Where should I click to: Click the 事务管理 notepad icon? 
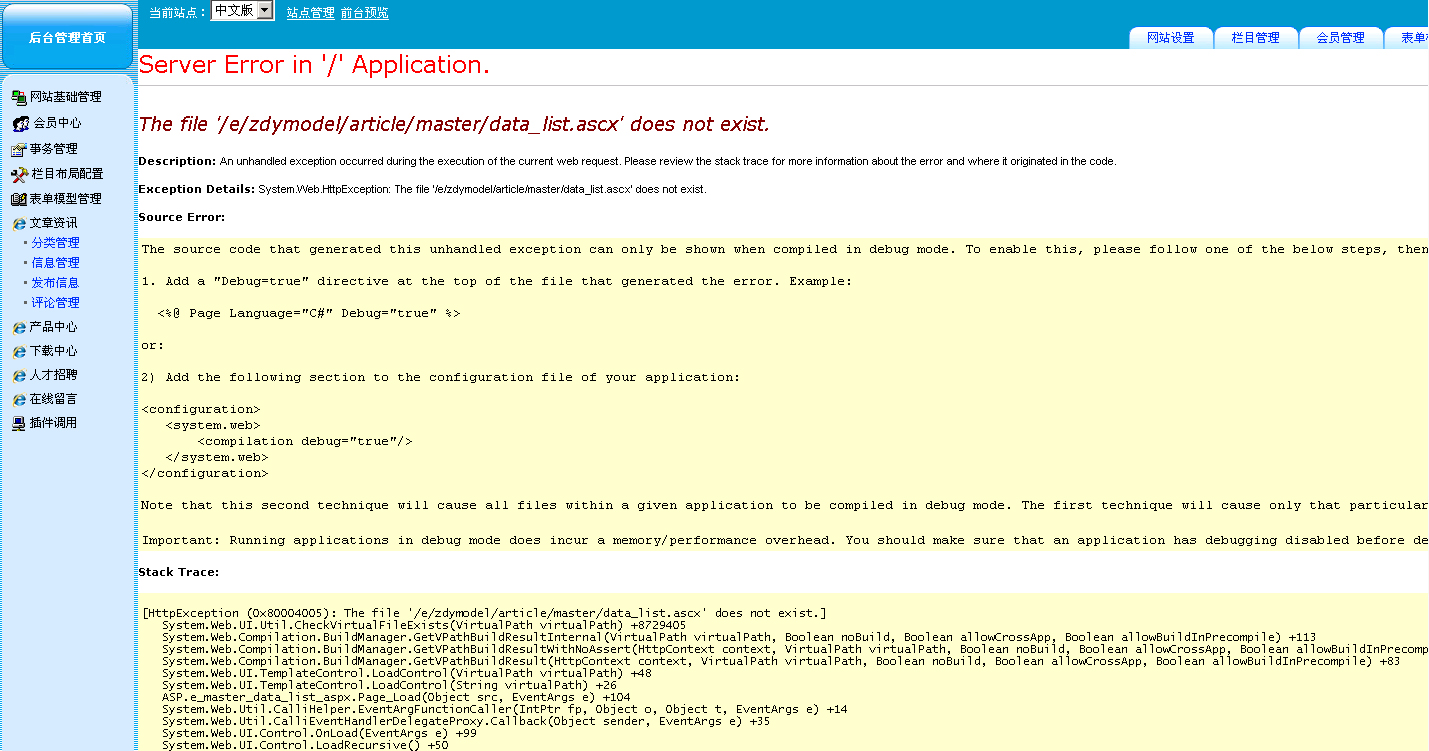(19, 149)
